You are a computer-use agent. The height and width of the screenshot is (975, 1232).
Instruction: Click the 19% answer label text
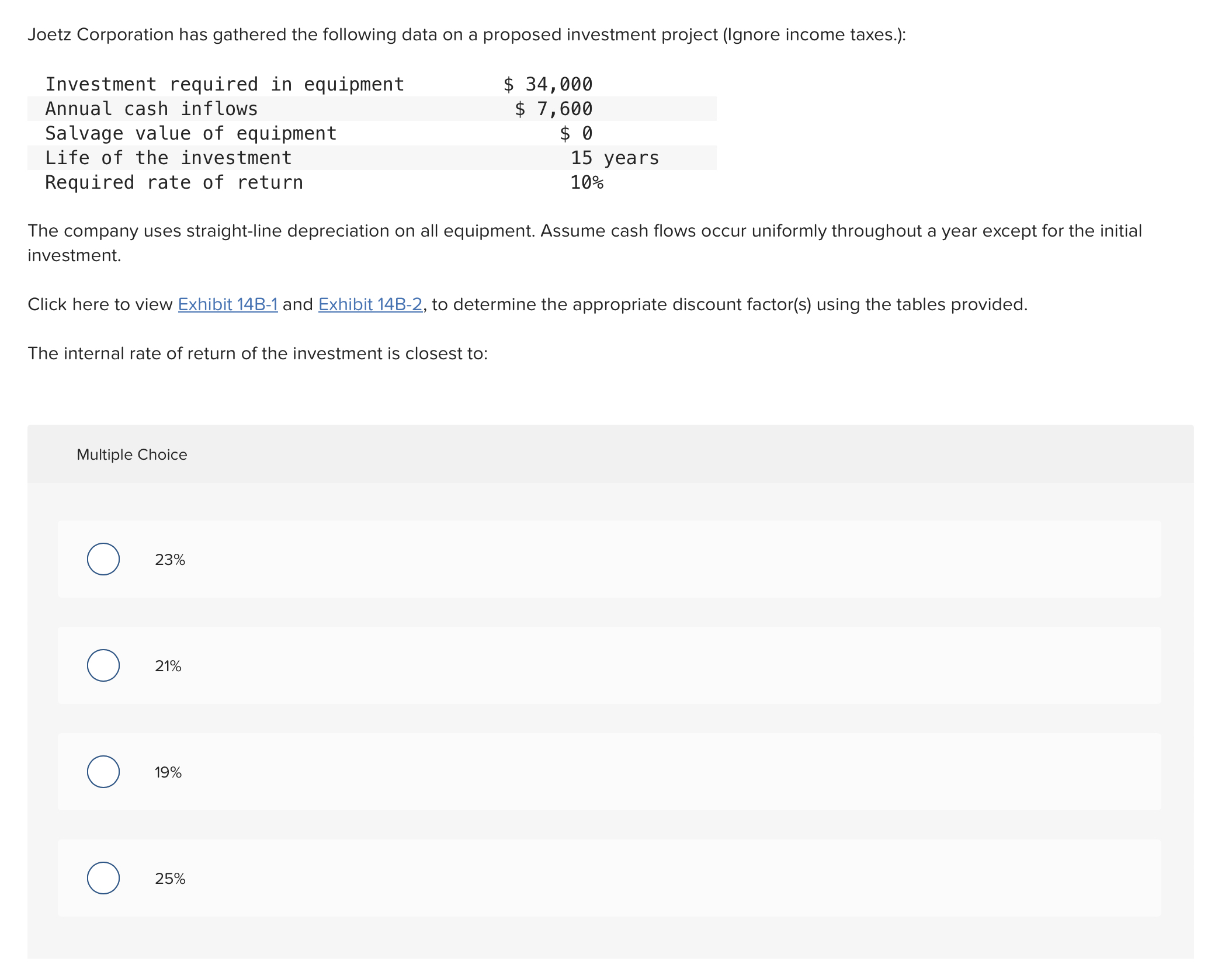[x=168, y=772]
